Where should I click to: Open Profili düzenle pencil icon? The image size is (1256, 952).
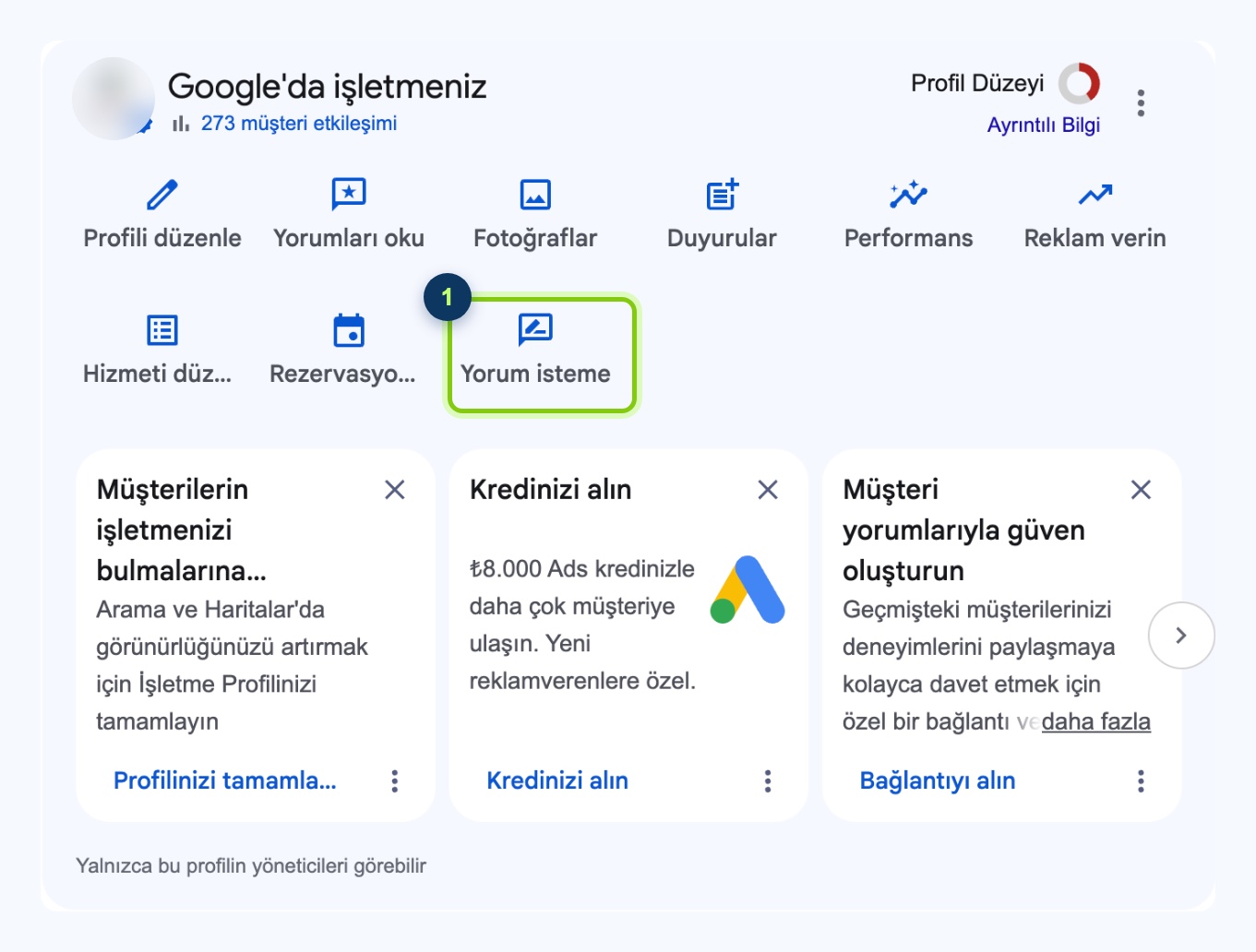[x=162, y=195]
